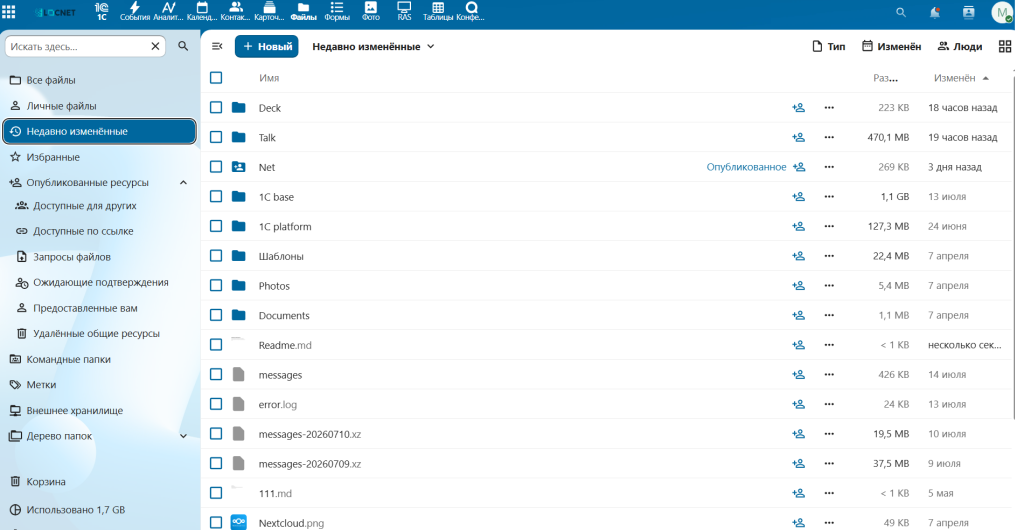Switch to grid view icon

pyautogui.click(x=1005, y=46)
